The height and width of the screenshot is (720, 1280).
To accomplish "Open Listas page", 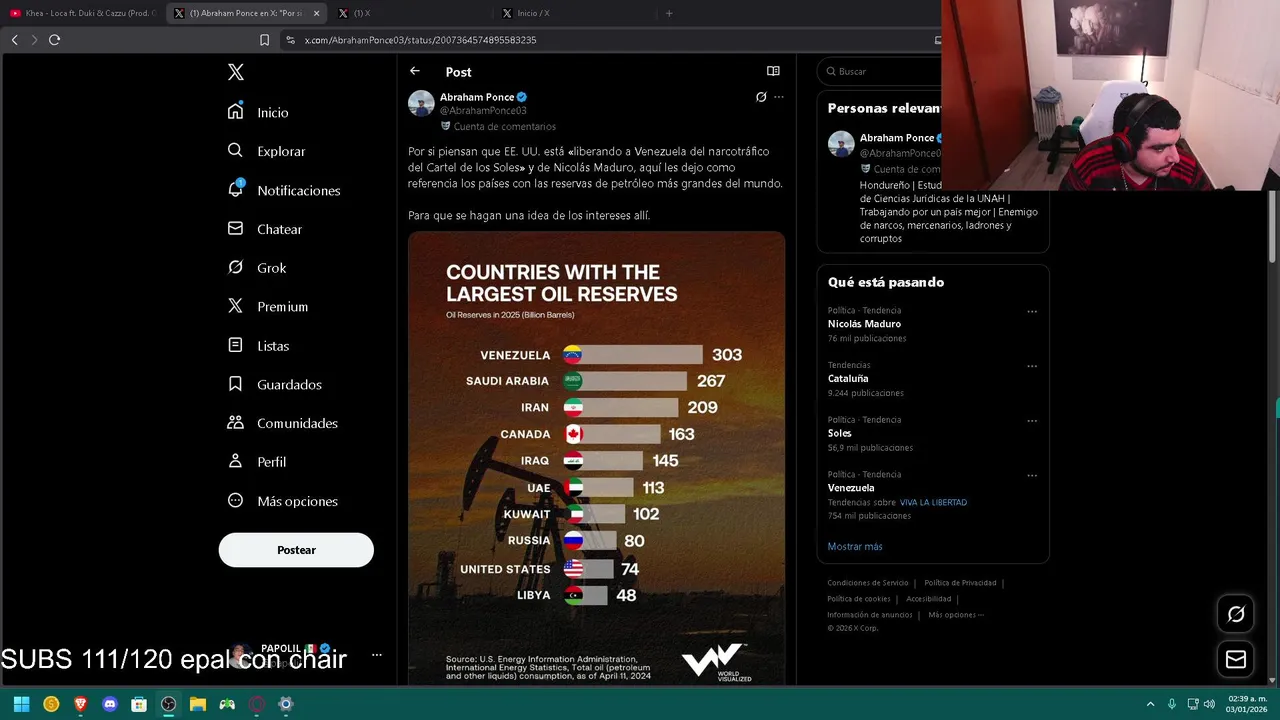I will pyautogui.click(x=259, y=346).
